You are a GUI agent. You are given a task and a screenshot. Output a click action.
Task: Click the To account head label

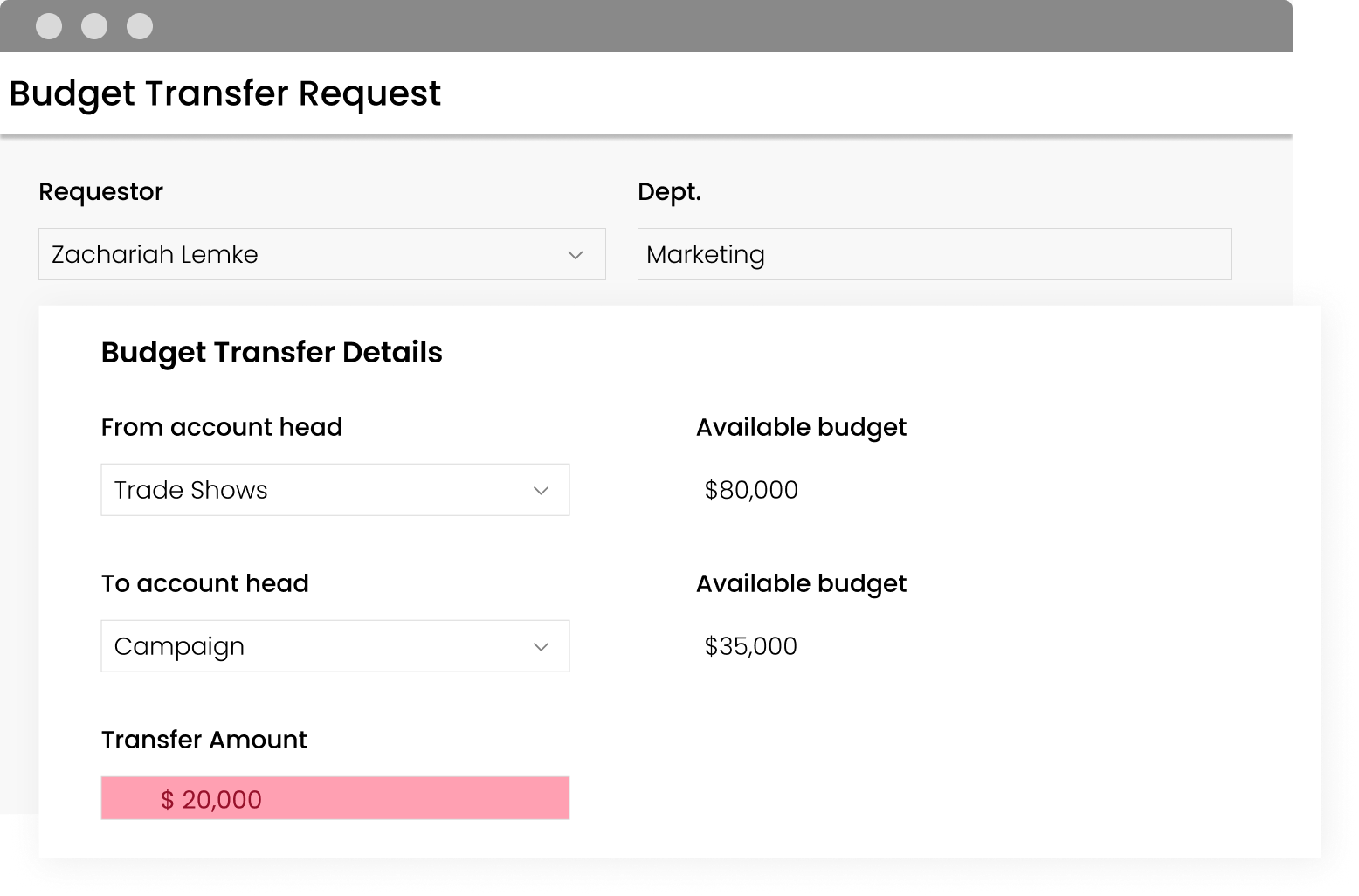click(205, 583)
